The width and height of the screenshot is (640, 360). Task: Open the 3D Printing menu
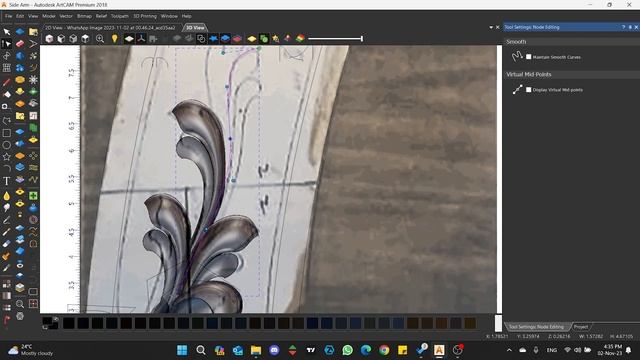[x=145, y=16]
